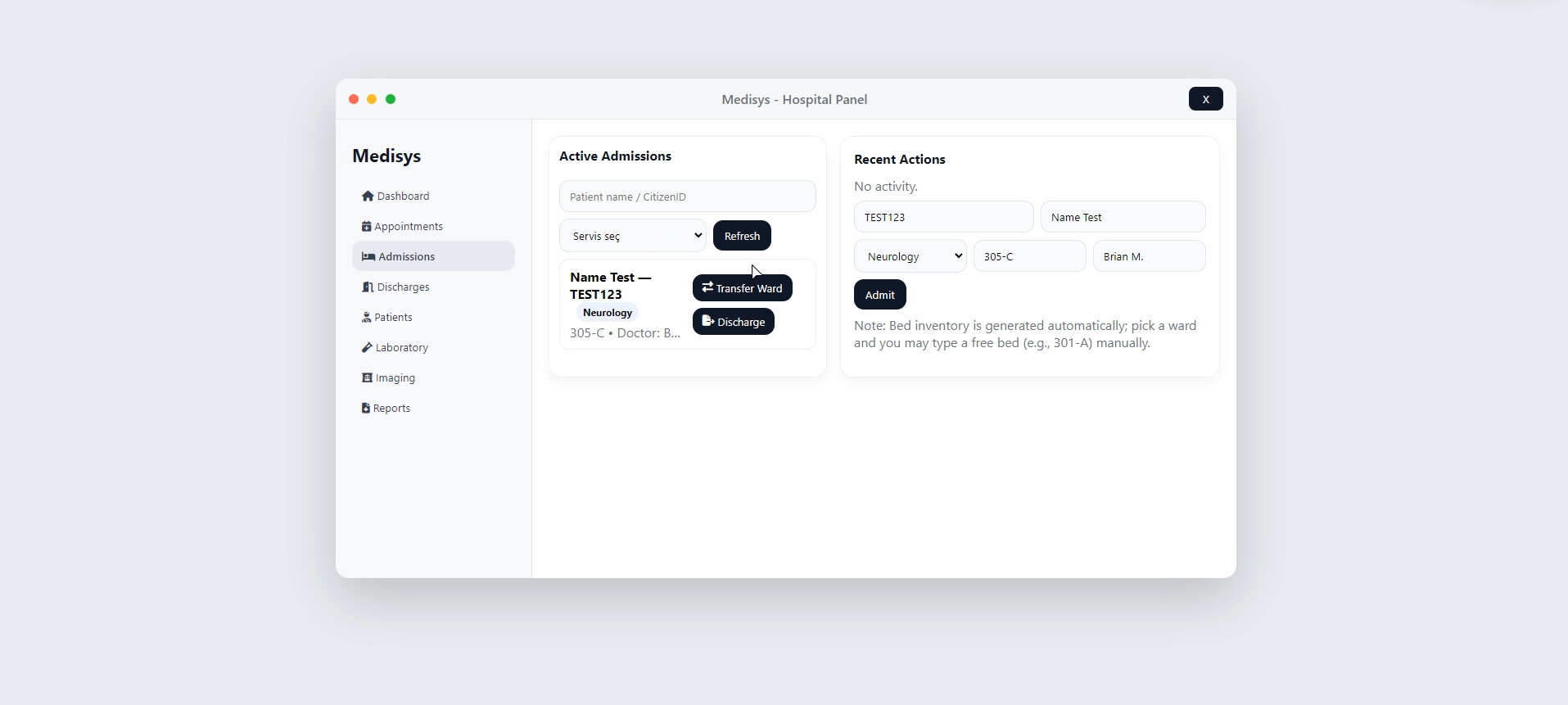The width and height of the screenshot is (1568, 705).
Task: Click the Laboratory icon in sidebar
Action: click(x=367, y=348)
